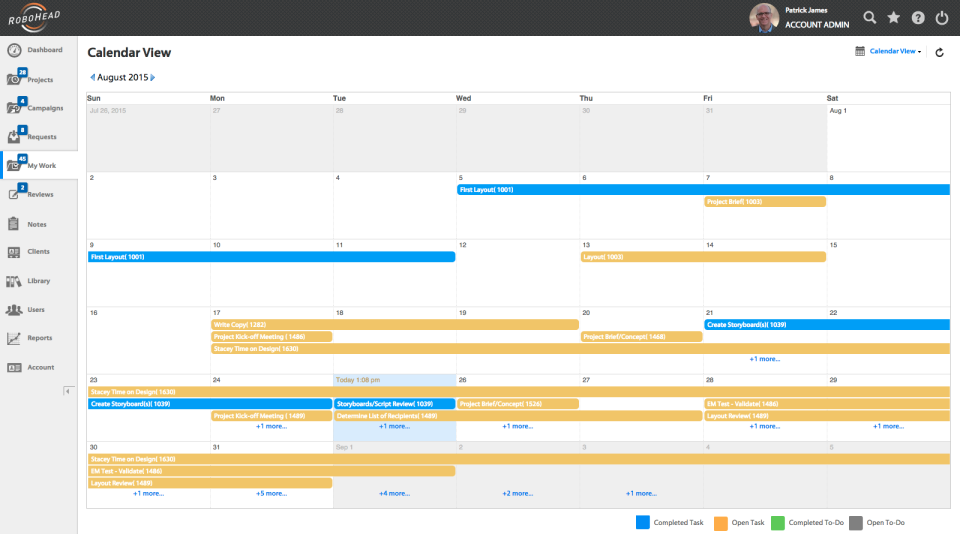
Task: Open Write Copy (1282) task bar
Action: (394, 325)
